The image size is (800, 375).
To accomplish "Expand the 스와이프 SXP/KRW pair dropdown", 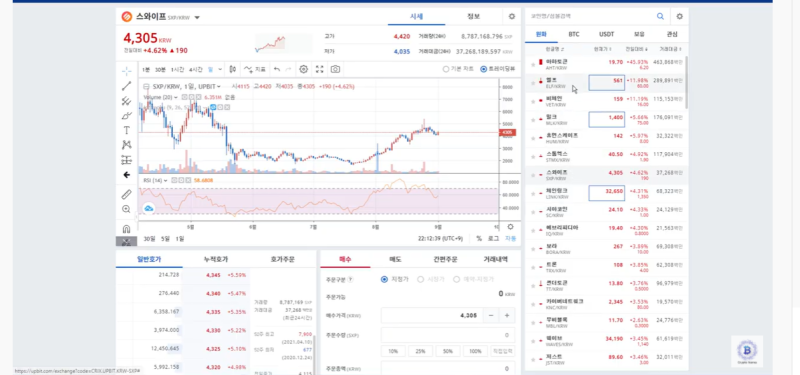I will tap(197, 17).
